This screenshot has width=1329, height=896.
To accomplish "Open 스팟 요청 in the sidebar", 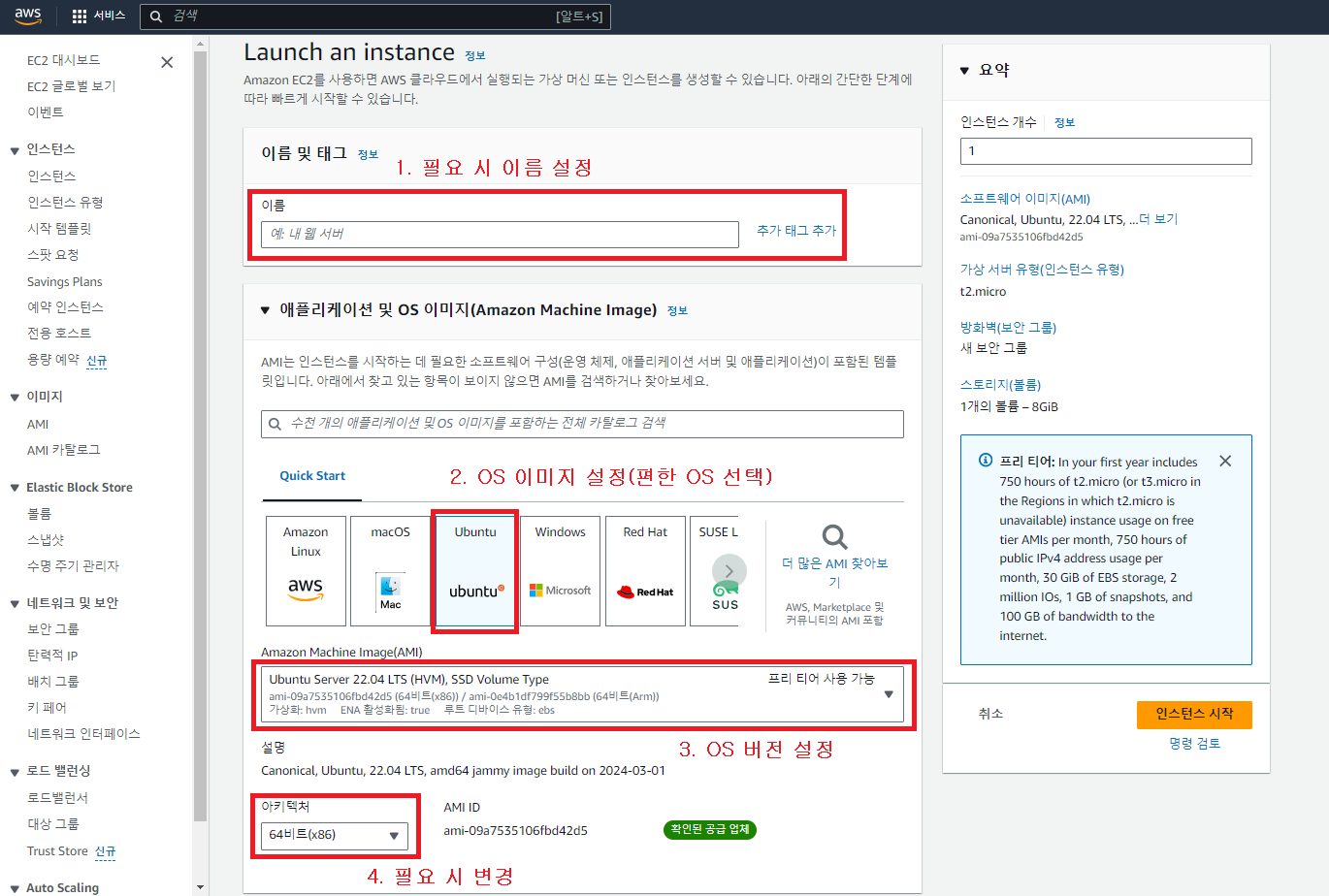I will point(53,255).
